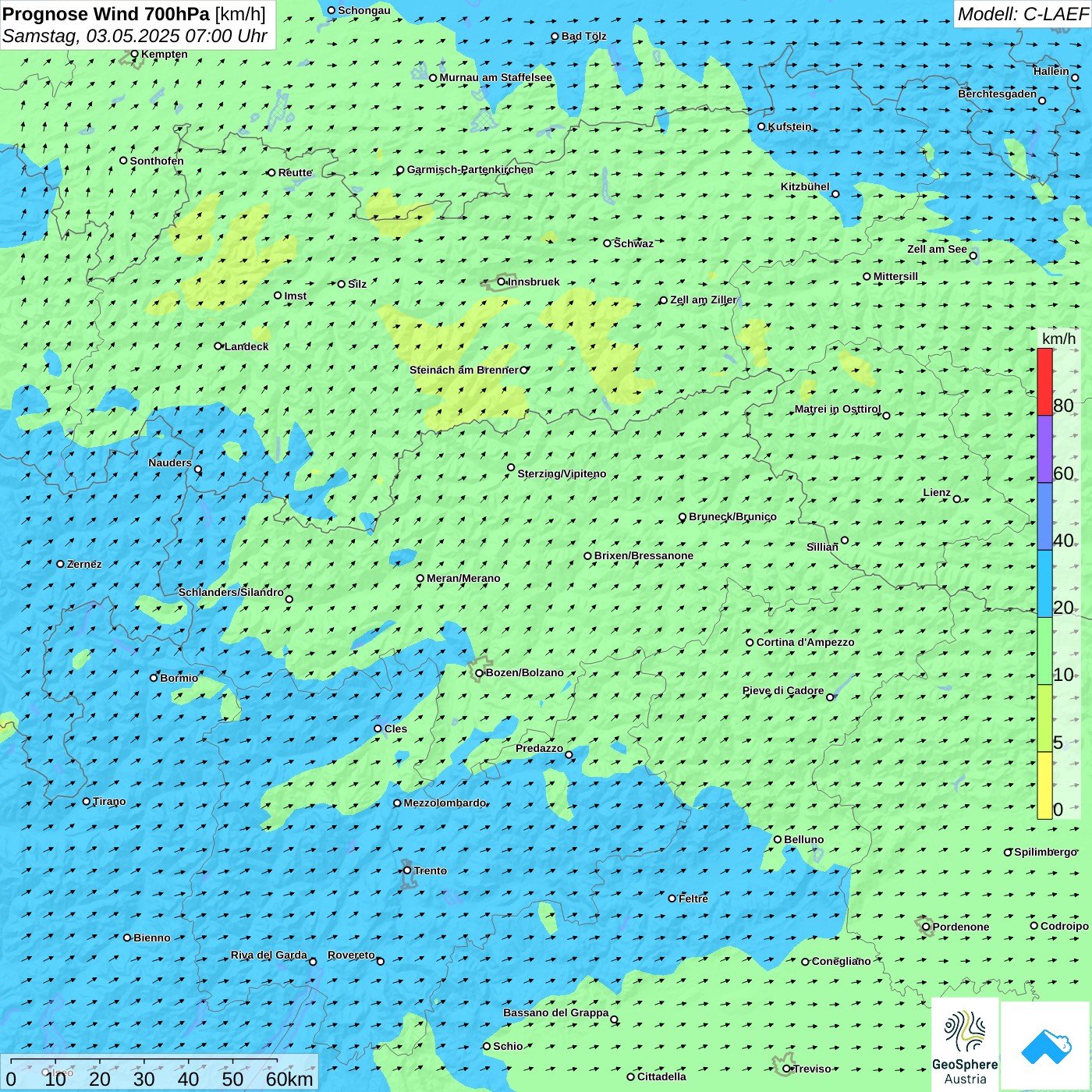Viewport: 1092px width, 1092px height.
Task: Click the blue cloud logo icon
Action: tap(1045, 1046)
